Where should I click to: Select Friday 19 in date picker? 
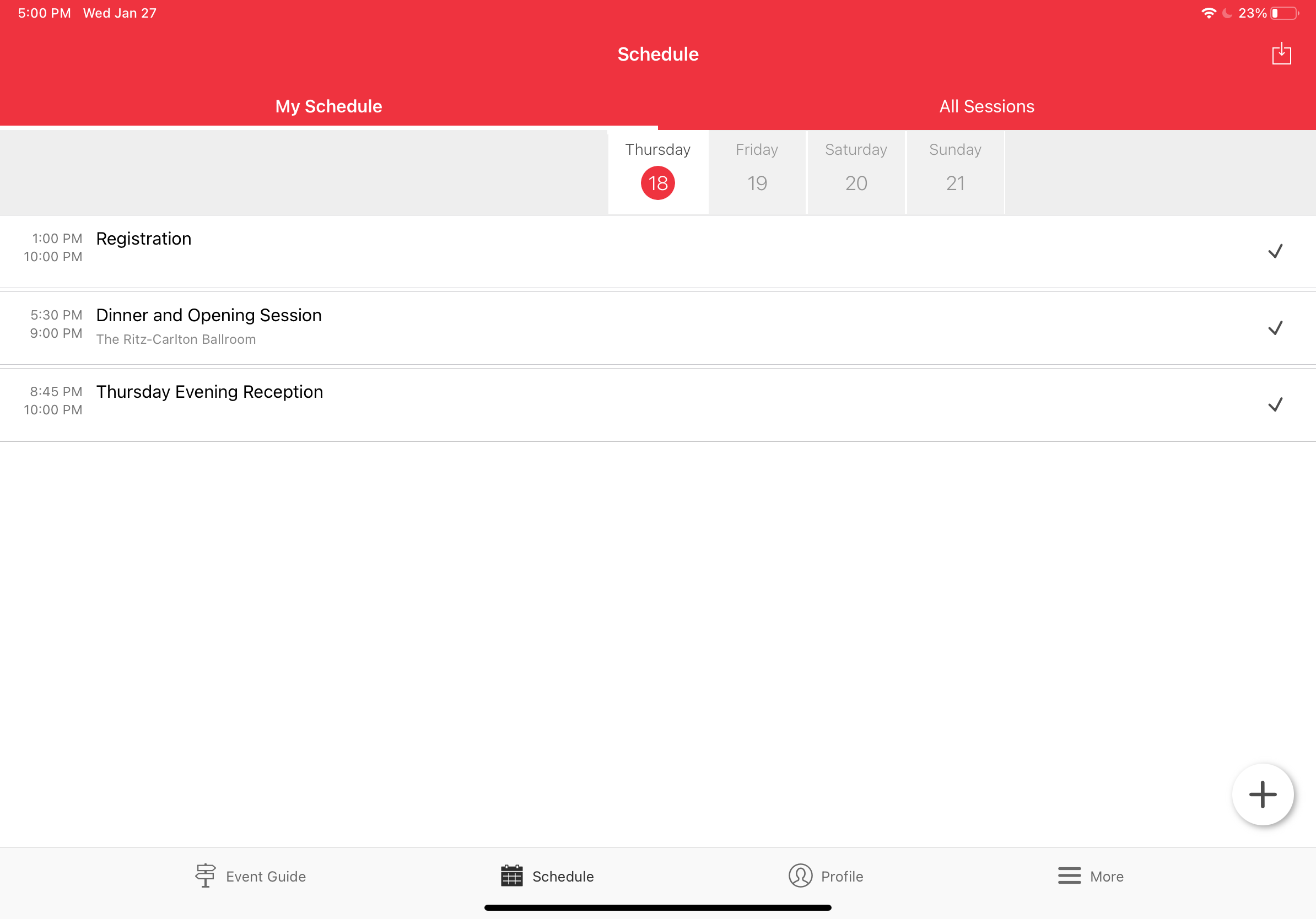point(757,172)
